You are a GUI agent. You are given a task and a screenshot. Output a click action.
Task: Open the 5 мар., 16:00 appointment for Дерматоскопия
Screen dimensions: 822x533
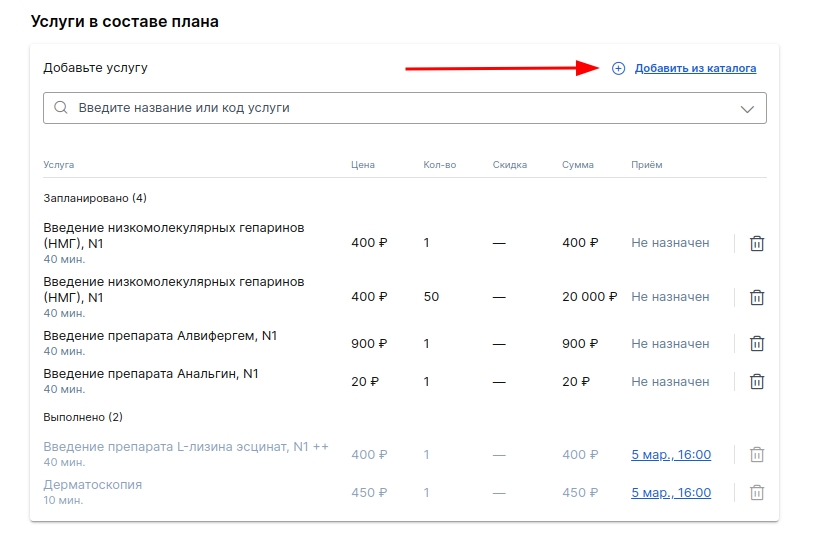671,493
